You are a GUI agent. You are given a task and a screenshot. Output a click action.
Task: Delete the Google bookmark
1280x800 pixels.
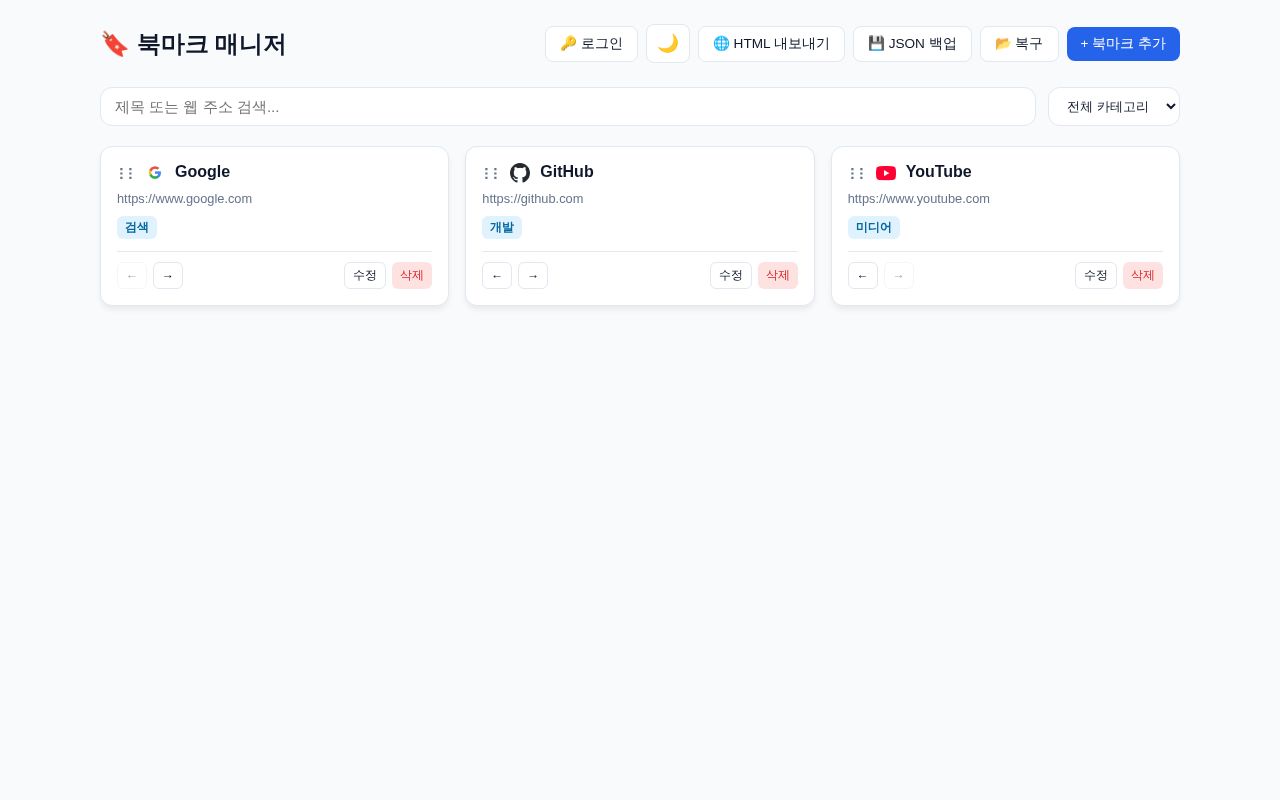click(x=412, y=276)
